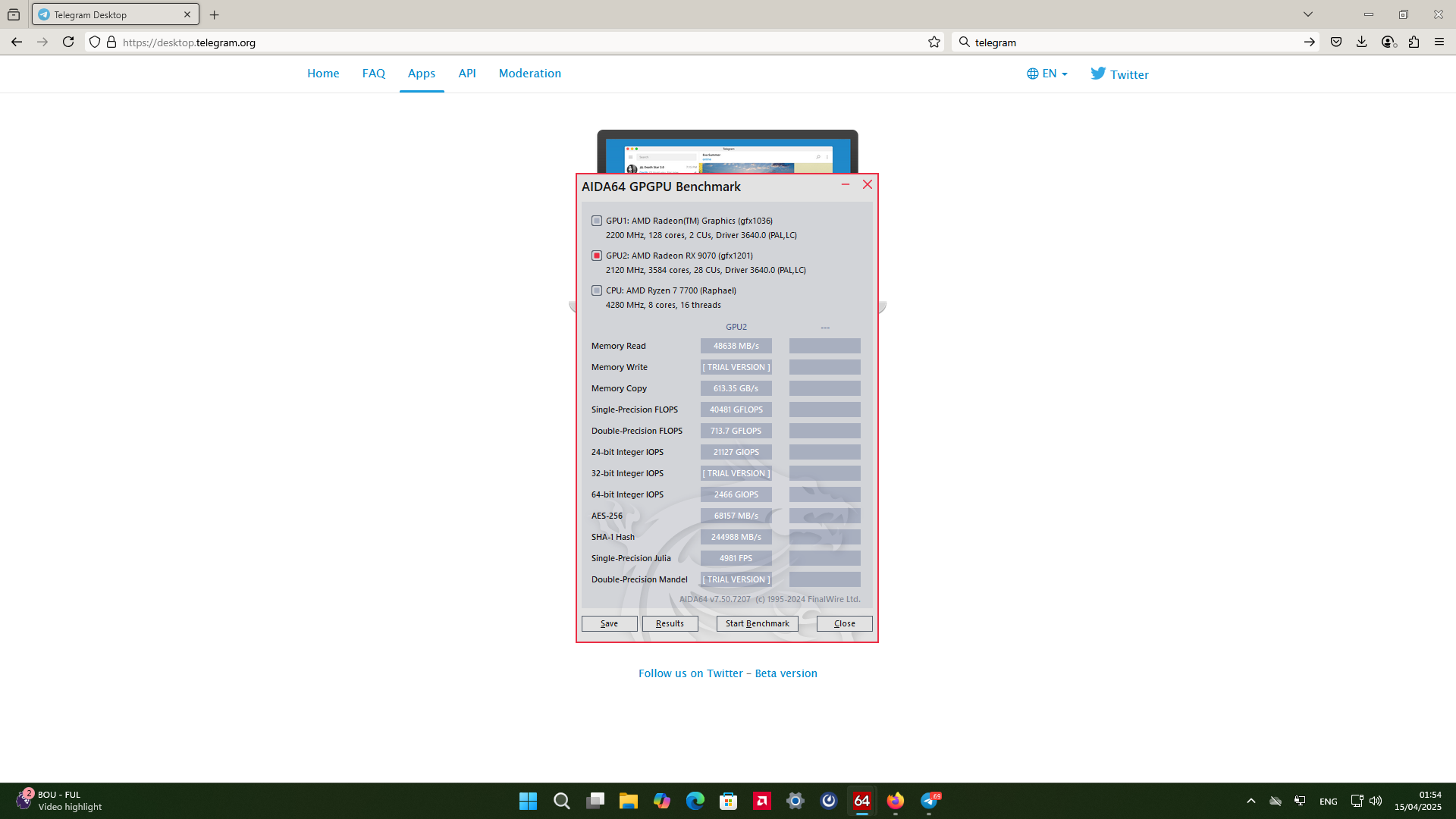Open browser downloads panel

(1362, 42)
